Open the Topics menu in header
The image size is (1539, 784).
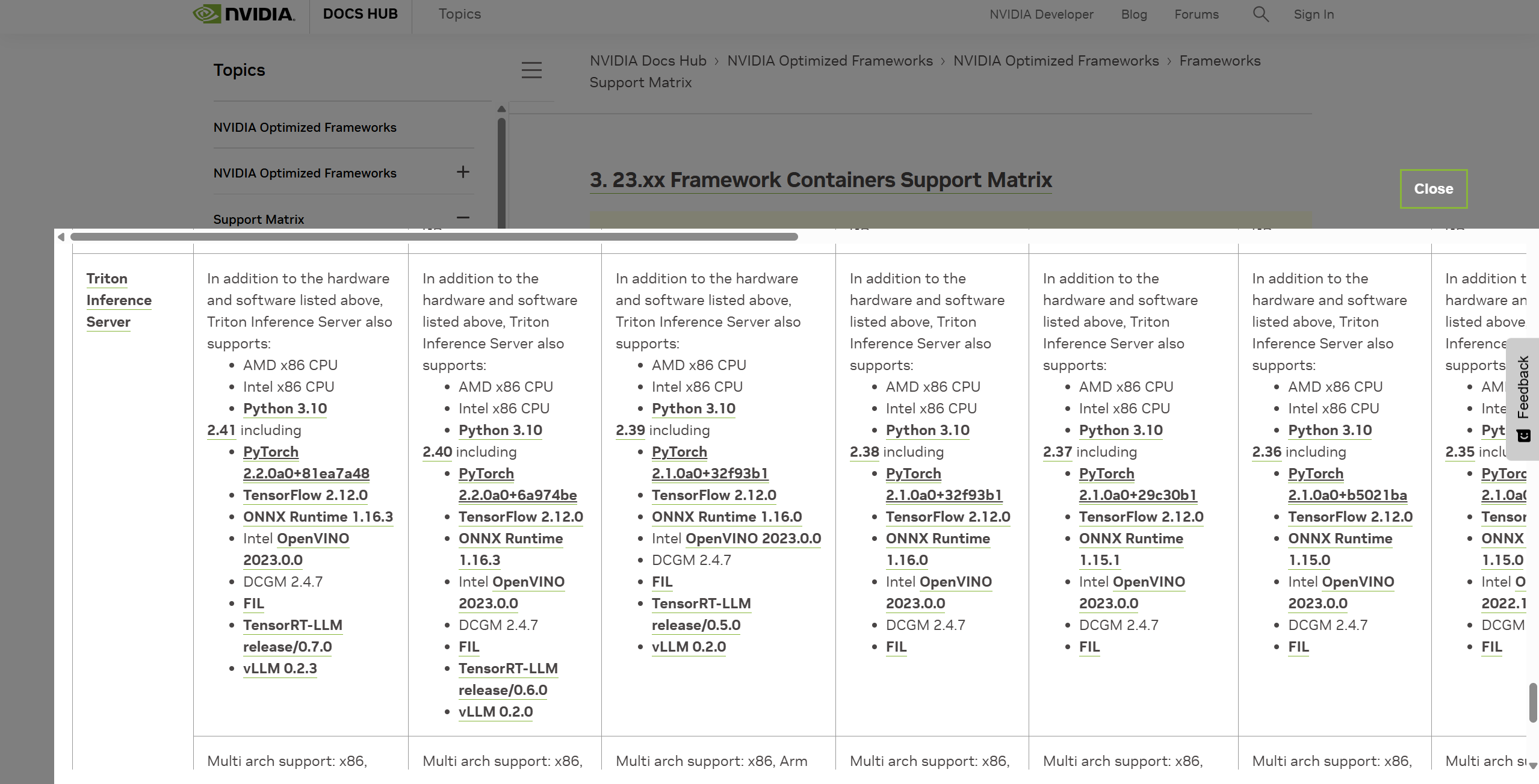point(459,14)
